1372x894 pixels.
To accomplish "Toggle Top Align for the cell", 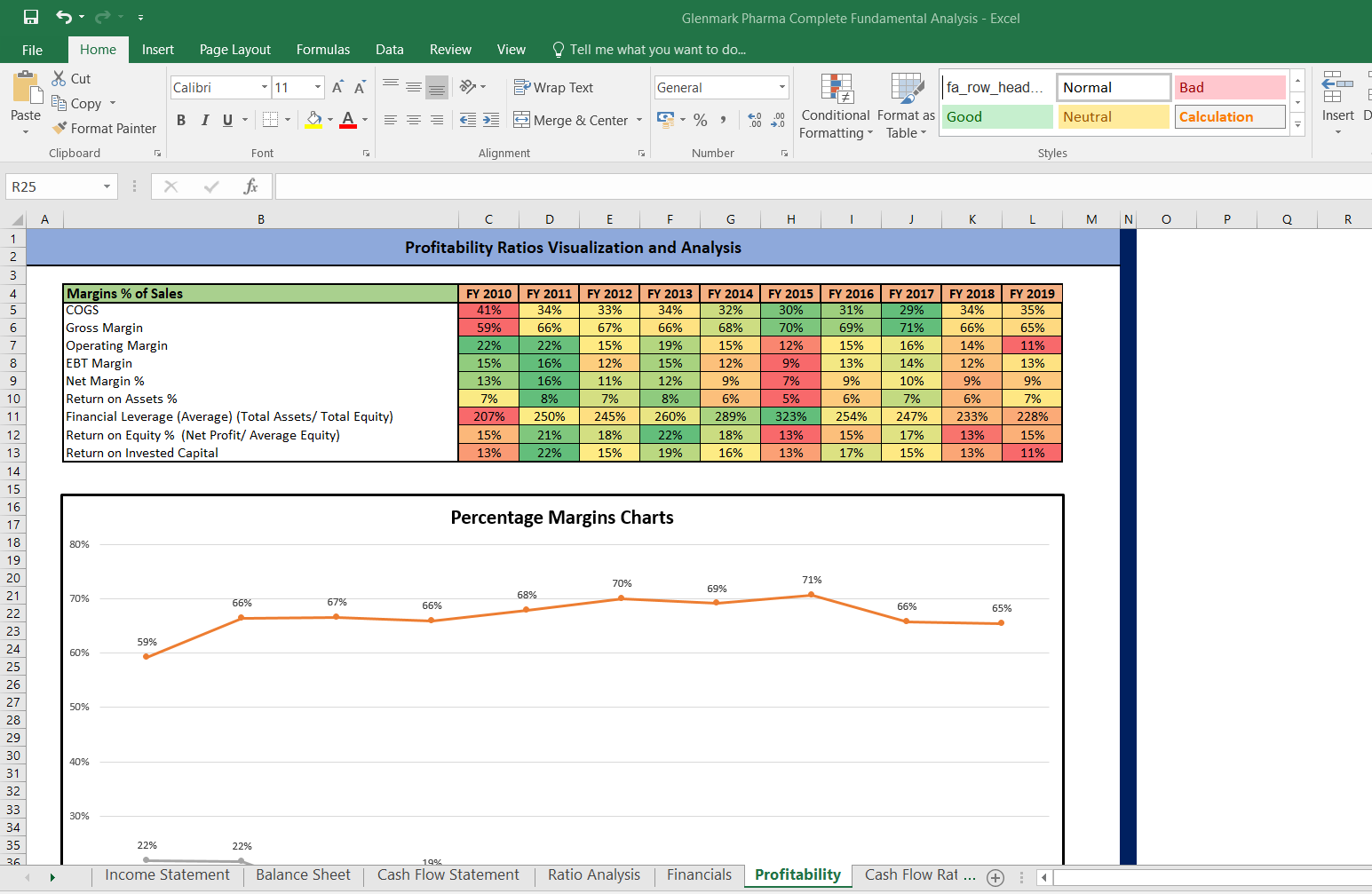I will [391, 86].
